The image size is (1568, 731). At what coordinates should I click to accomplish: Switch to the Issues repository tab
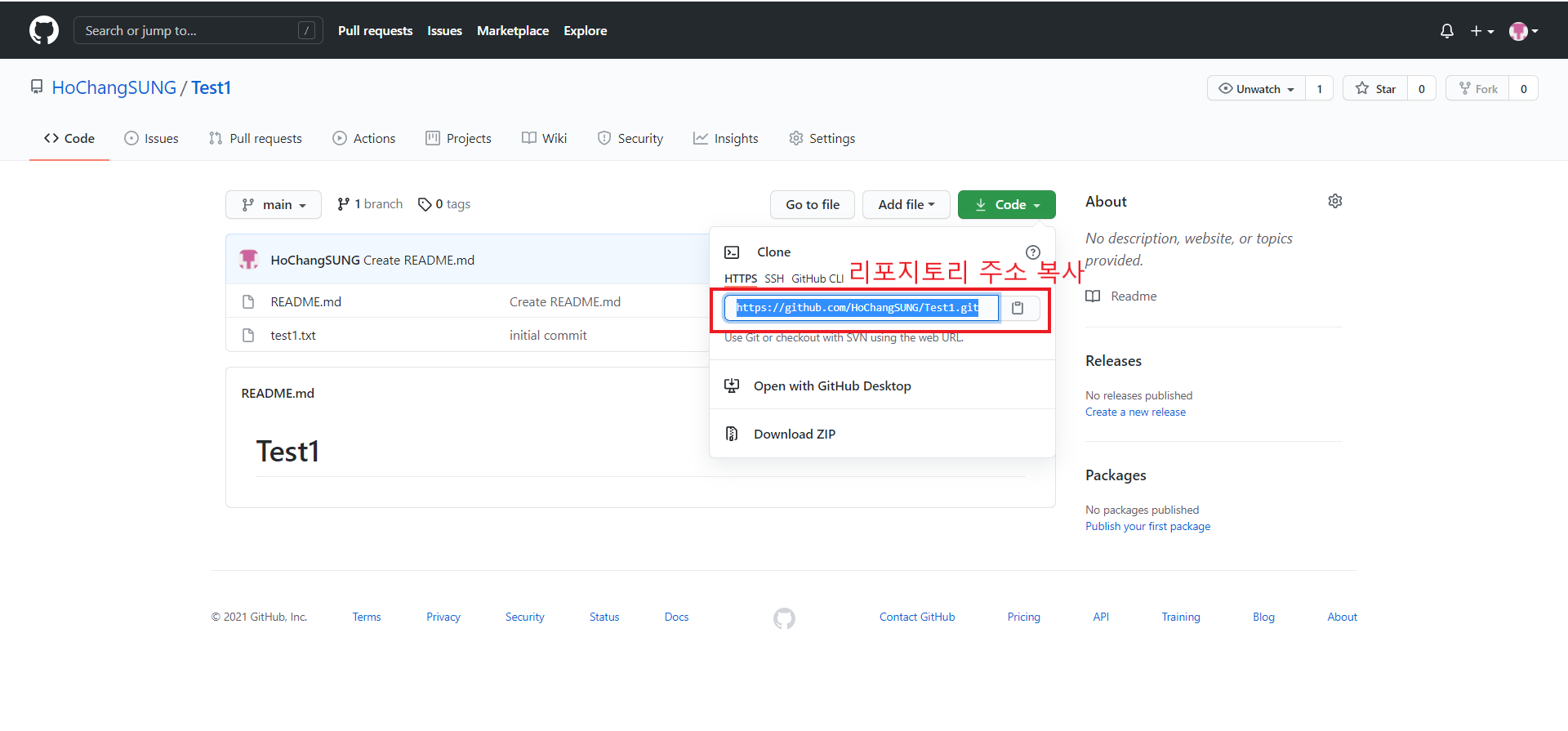tap(151, 138)
